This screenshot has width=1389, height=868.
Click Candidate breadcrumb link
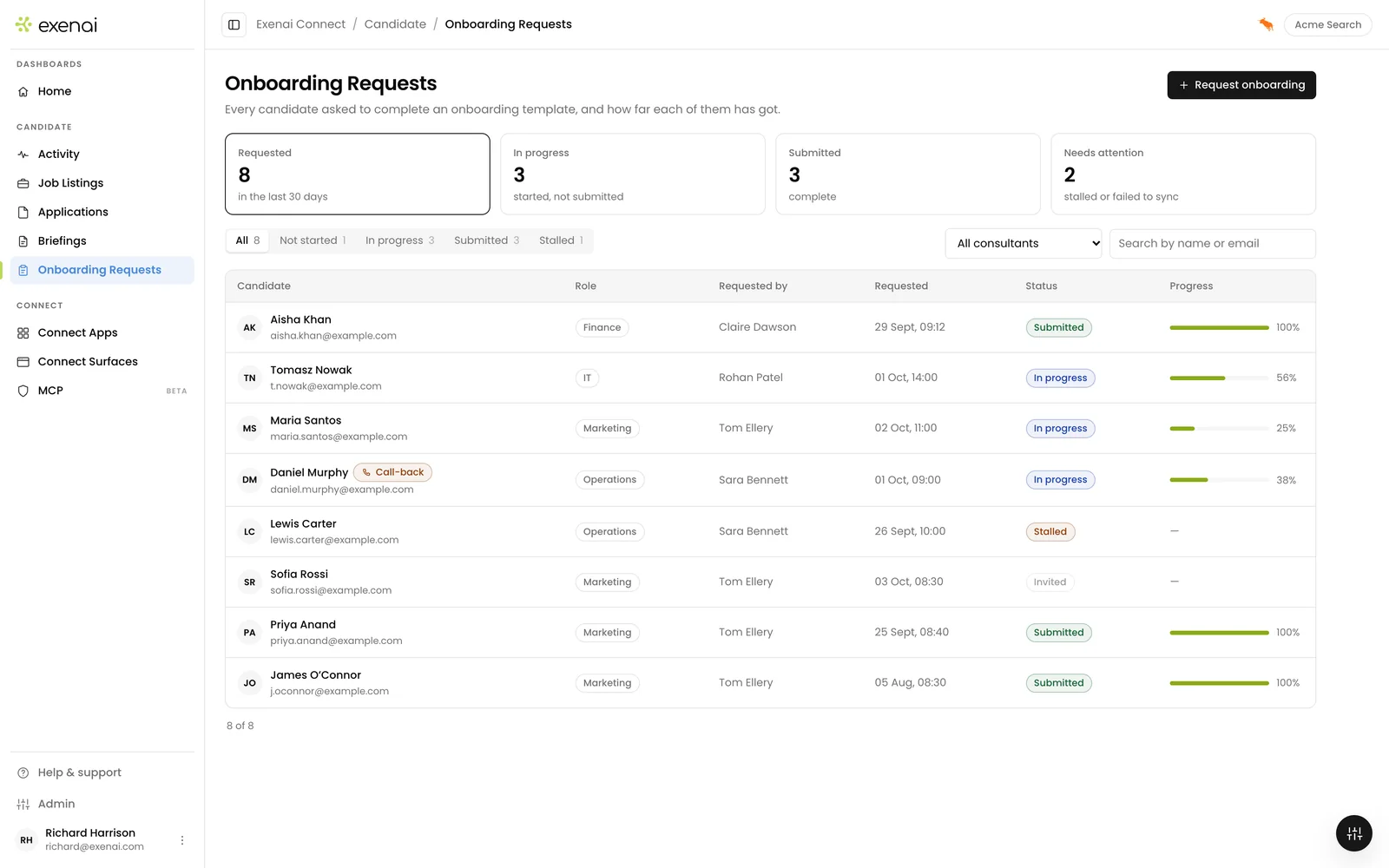(x=395, y=24)
